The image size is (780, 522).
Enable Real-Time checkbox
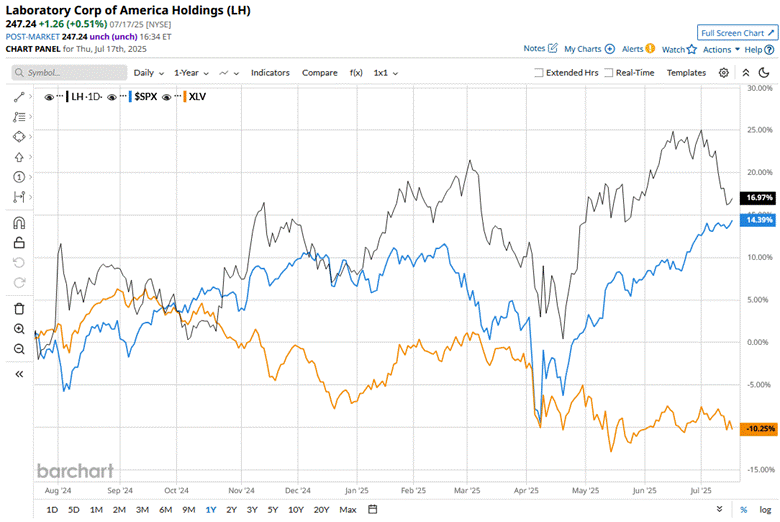pos(608,73)
